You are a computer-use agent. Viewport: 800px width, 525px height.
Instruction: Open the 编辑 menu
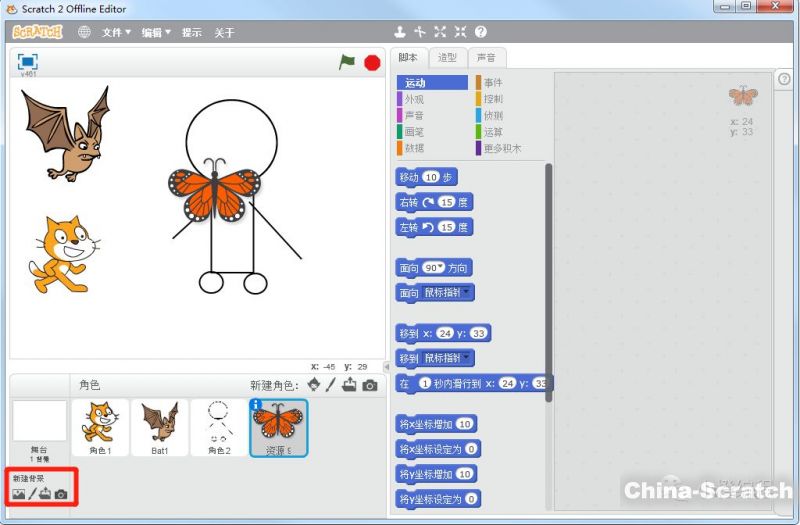tap(155, 32)
